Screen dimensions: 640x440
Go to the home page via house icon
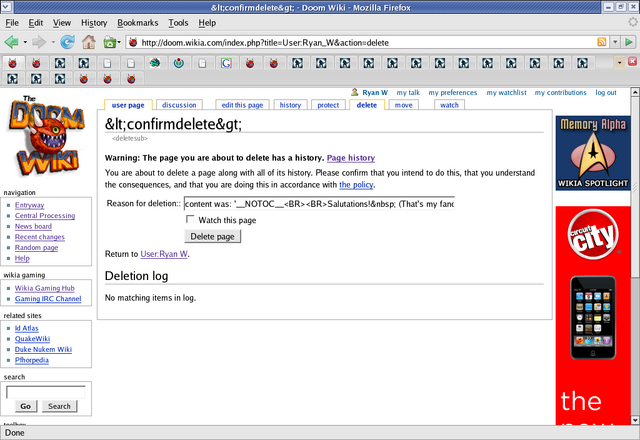click(x=89, y=42)
